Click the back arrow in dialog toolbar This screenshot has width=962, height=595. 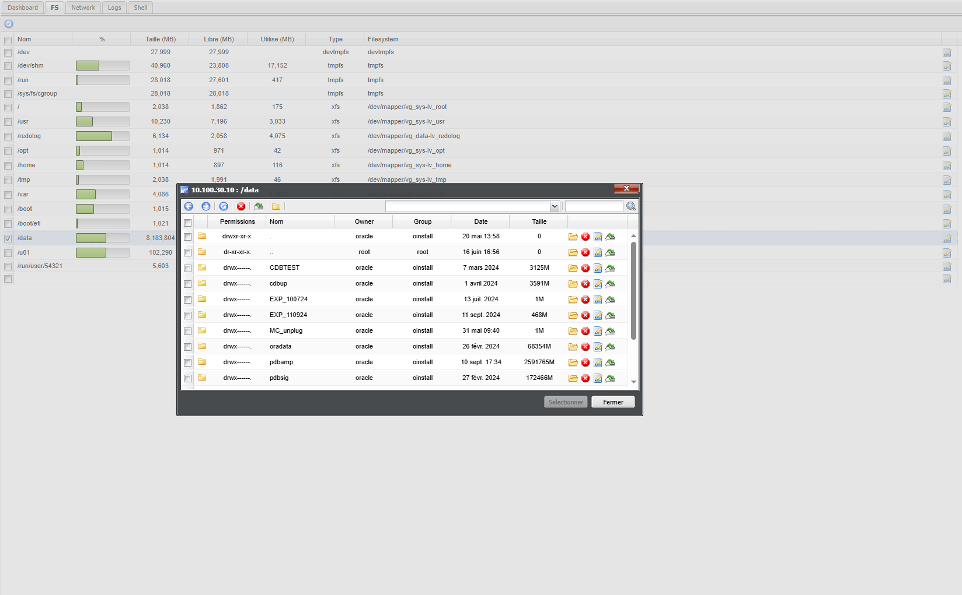pos(188,206)
